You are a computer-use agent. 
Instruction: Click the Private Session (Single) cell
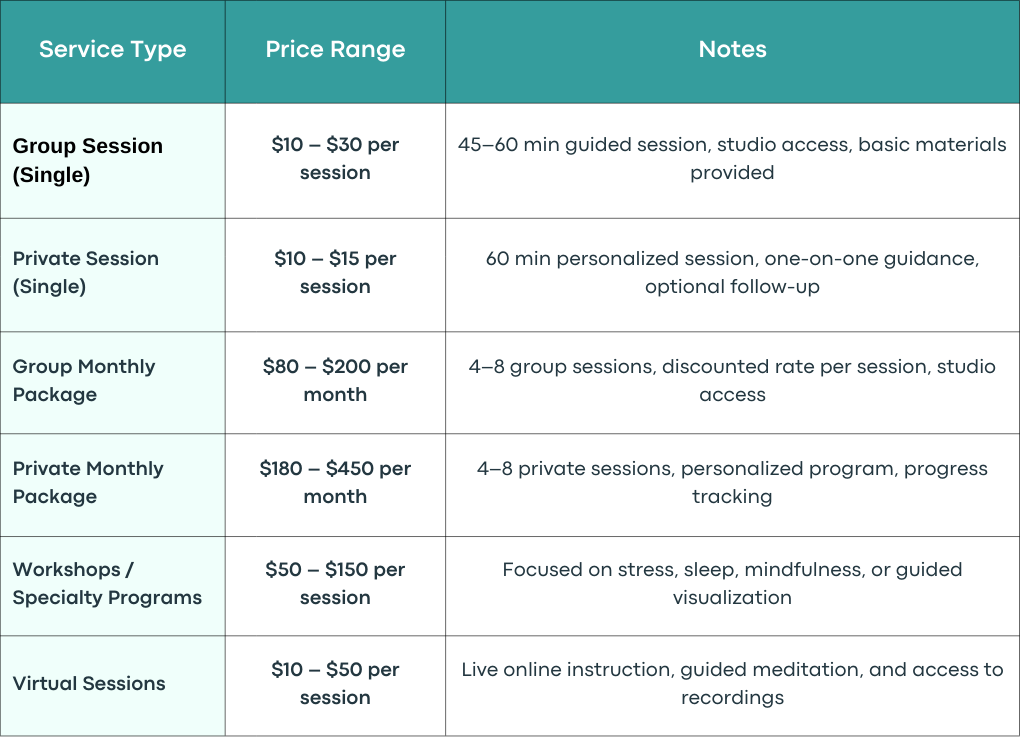(113, 275)
